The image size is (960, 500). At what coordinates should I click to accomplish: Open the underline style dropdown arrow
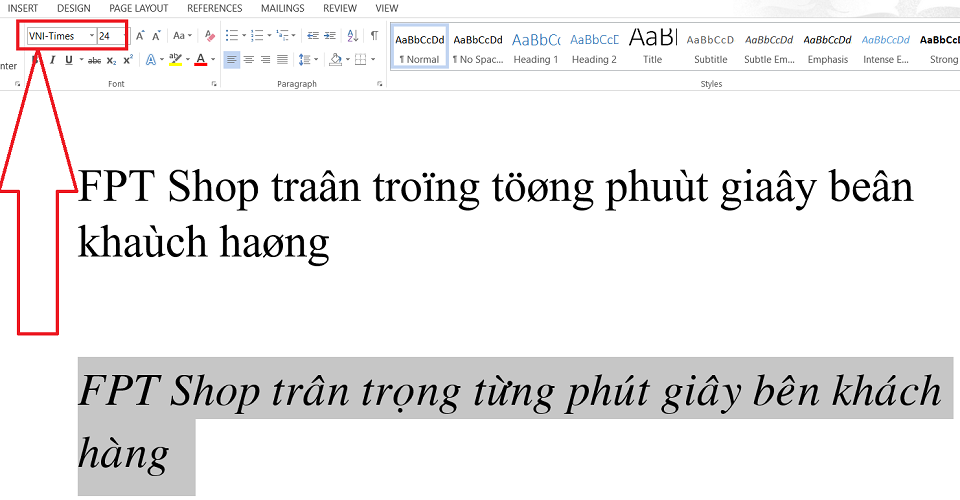81,60
